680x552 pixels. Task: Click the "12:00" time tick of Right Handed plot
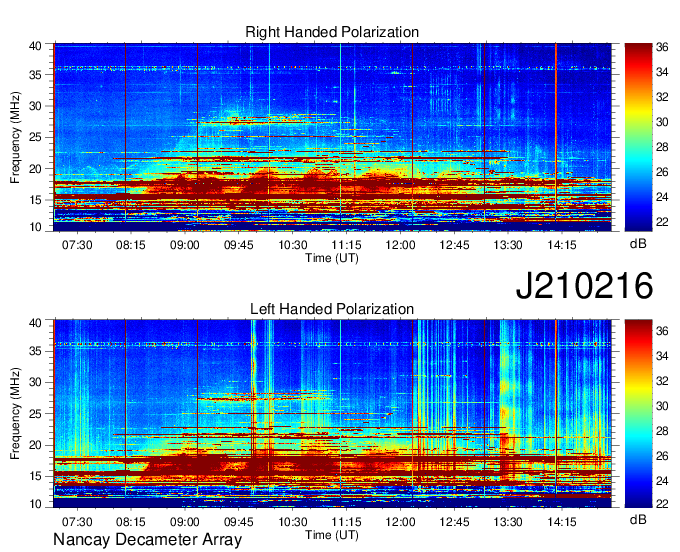(400, 245)
